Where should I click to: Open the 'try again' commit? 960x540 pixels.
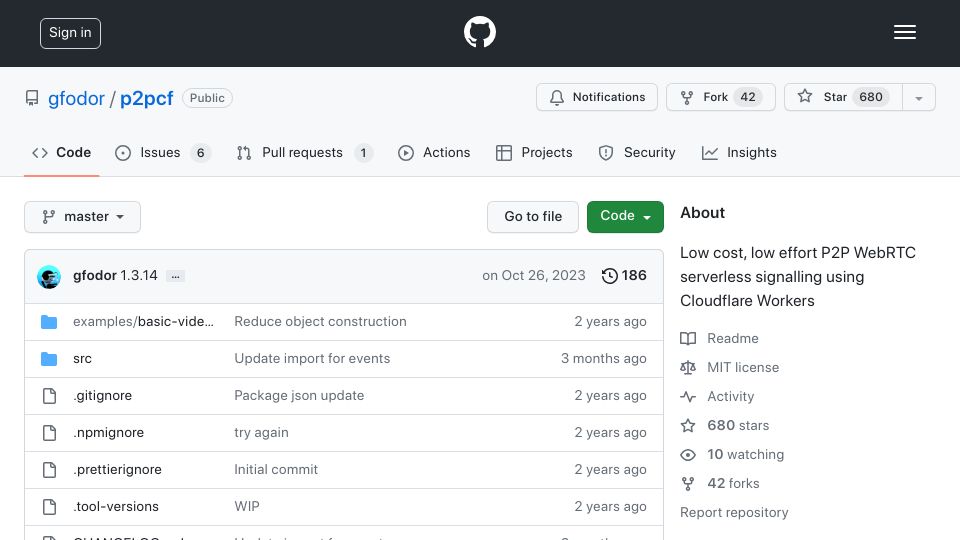[x=261, y=432]
